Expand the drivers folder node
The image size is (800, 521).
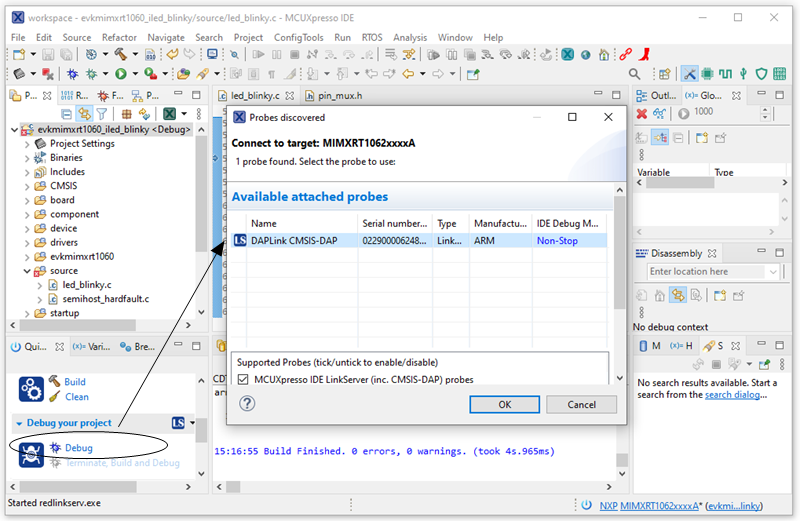[x=27, y=243]
